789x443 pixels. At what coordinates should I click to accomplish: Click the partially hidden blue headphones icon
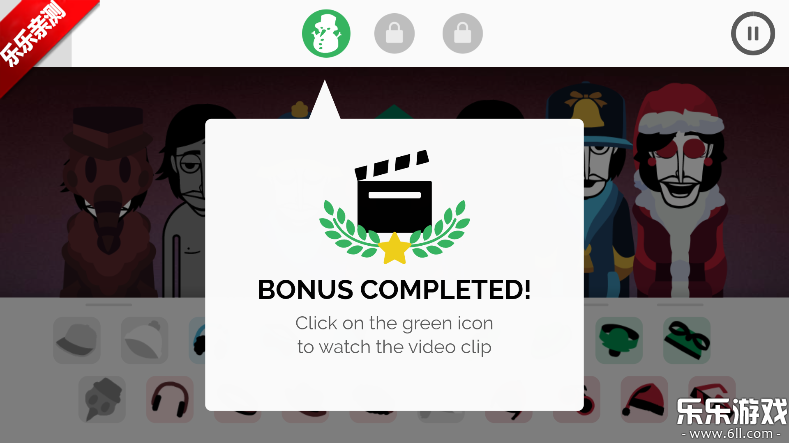tap(197, 340)
